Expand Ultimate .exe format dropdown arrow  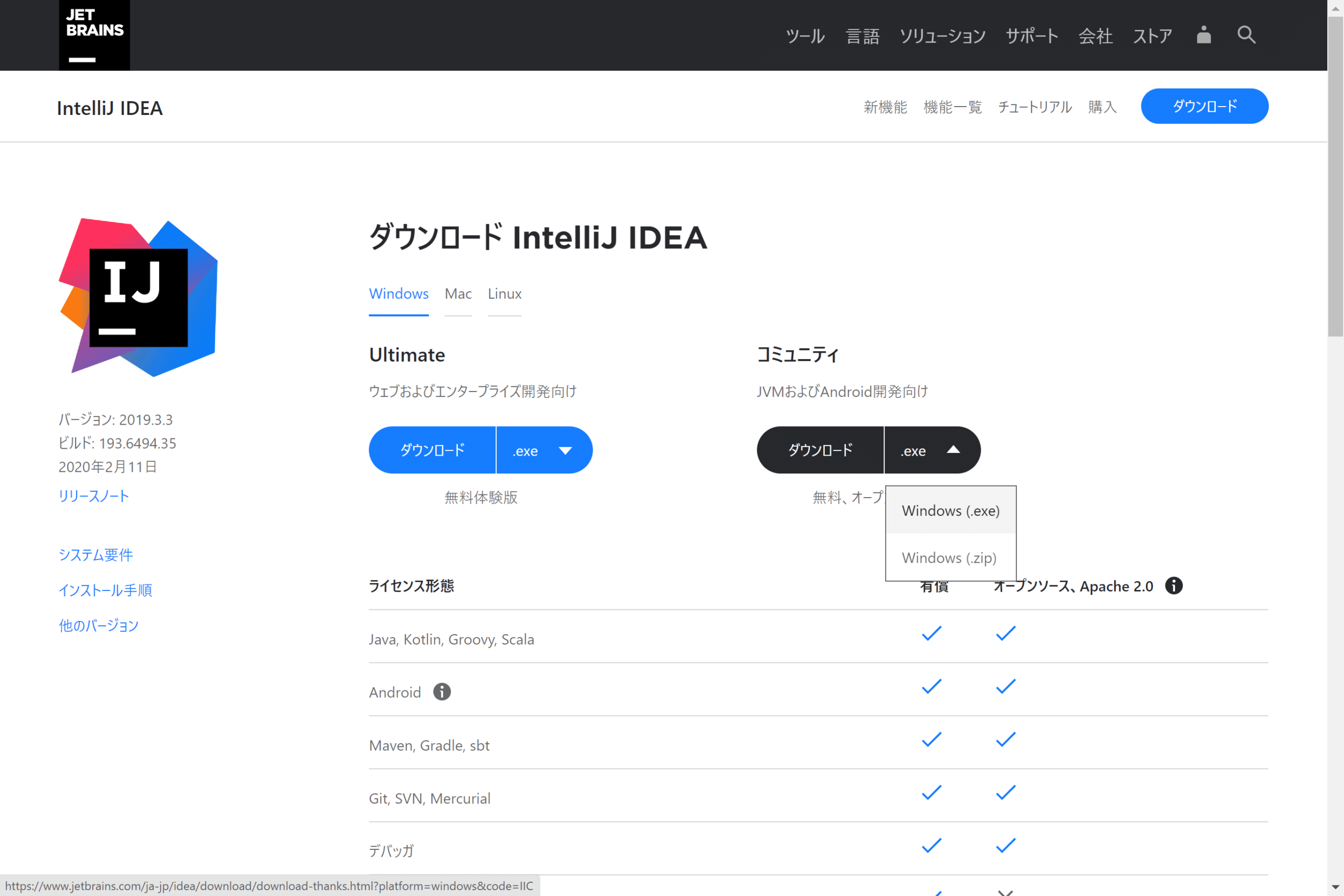(564, 451)
